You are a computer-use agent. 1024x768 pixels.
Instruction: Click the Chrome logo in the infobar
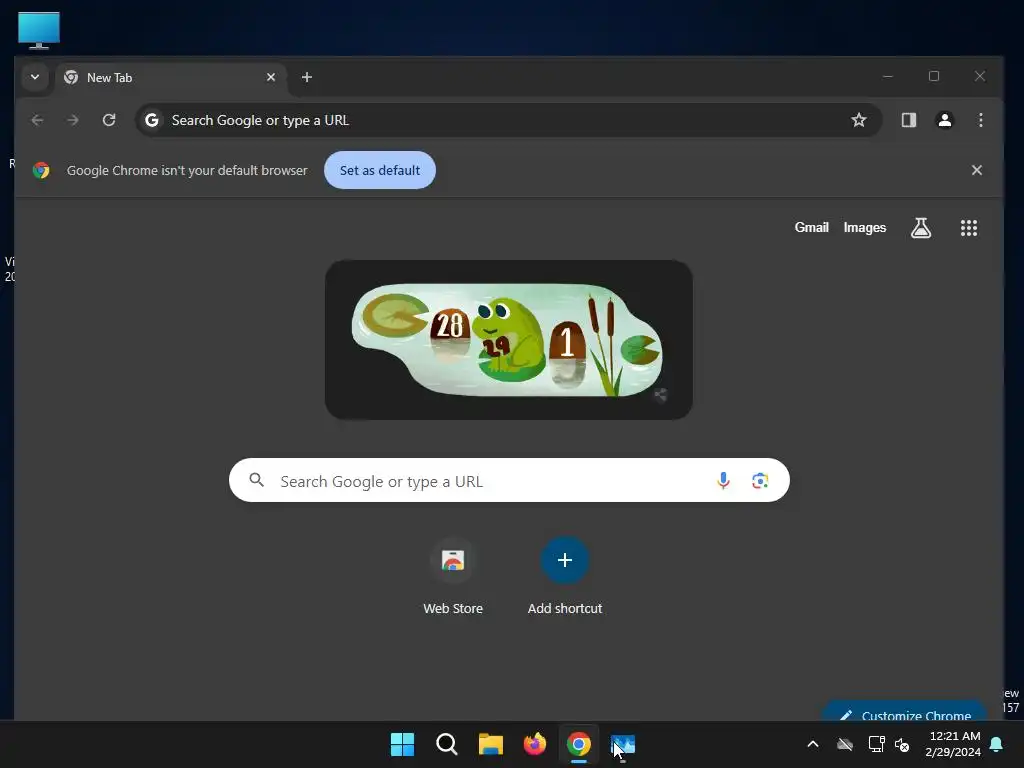(41, 170)
